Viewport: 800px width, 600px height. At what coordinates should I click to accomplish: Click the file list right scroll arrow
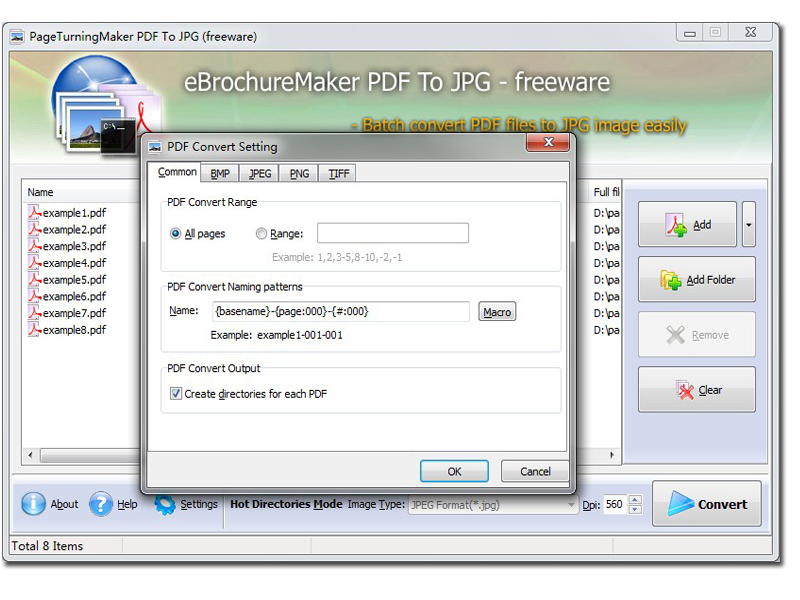612,455
